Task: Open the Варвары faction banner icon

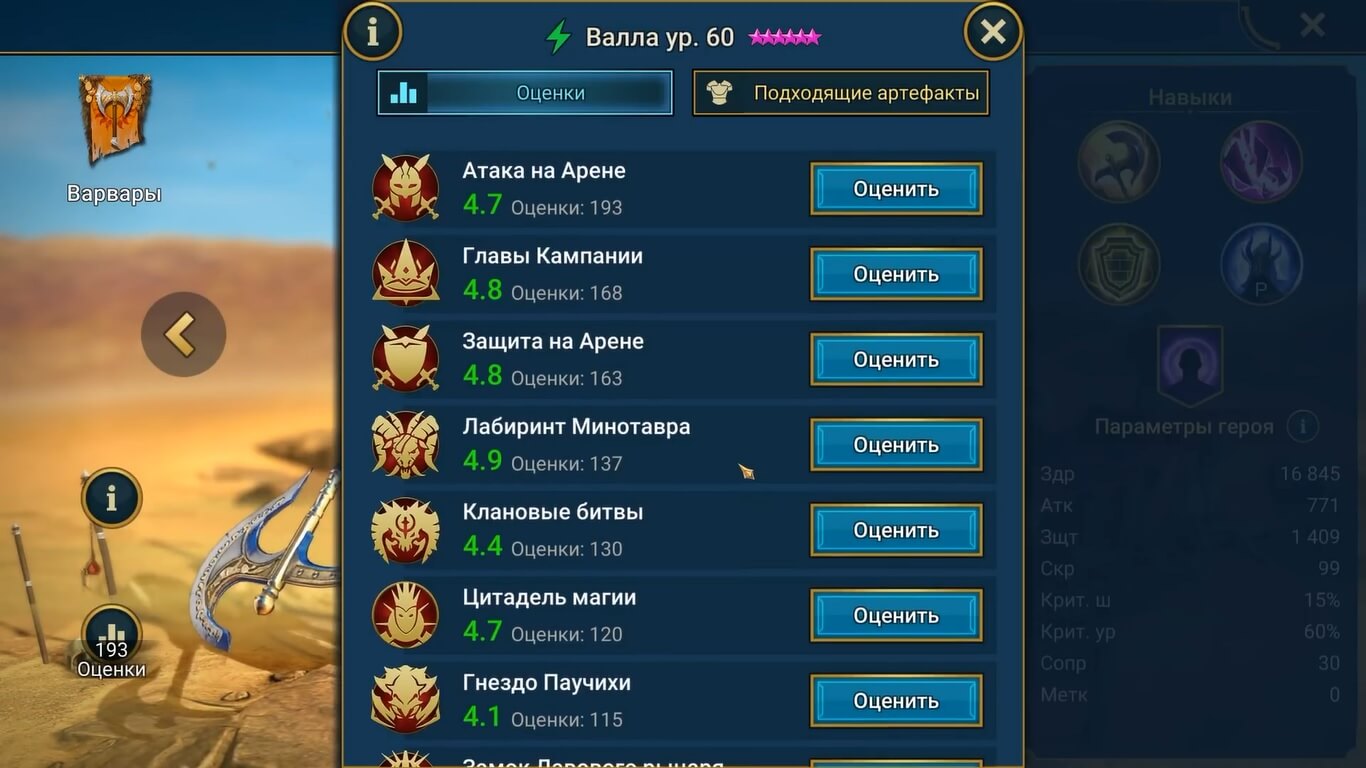Action: click(x=115, y=120)
